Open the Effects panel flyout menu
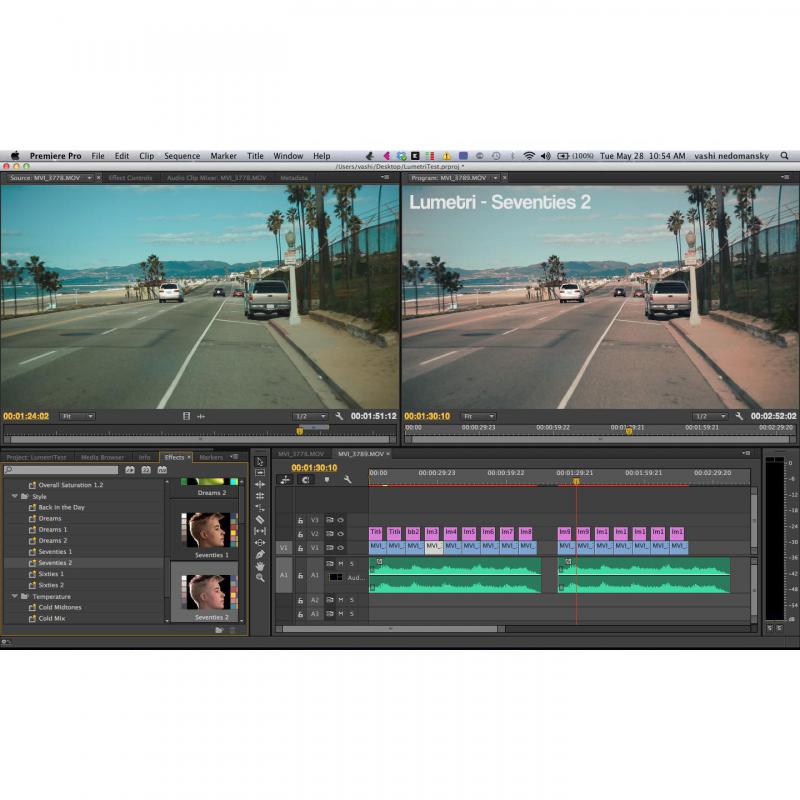The width and height of the screenshot is (800, 800). [x=234, y=457]
